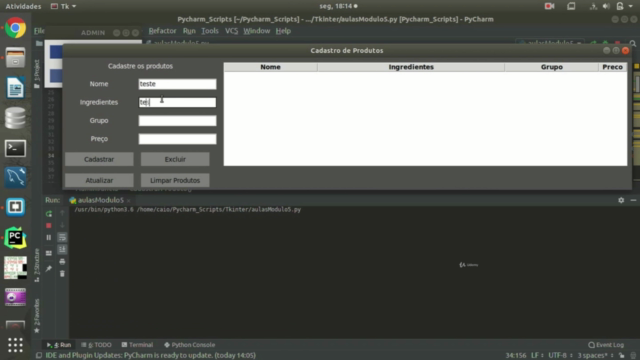Focus the Ingredientes input field
Image resolution: width=640 pixels, height=360 pixels.
[177, 102]
